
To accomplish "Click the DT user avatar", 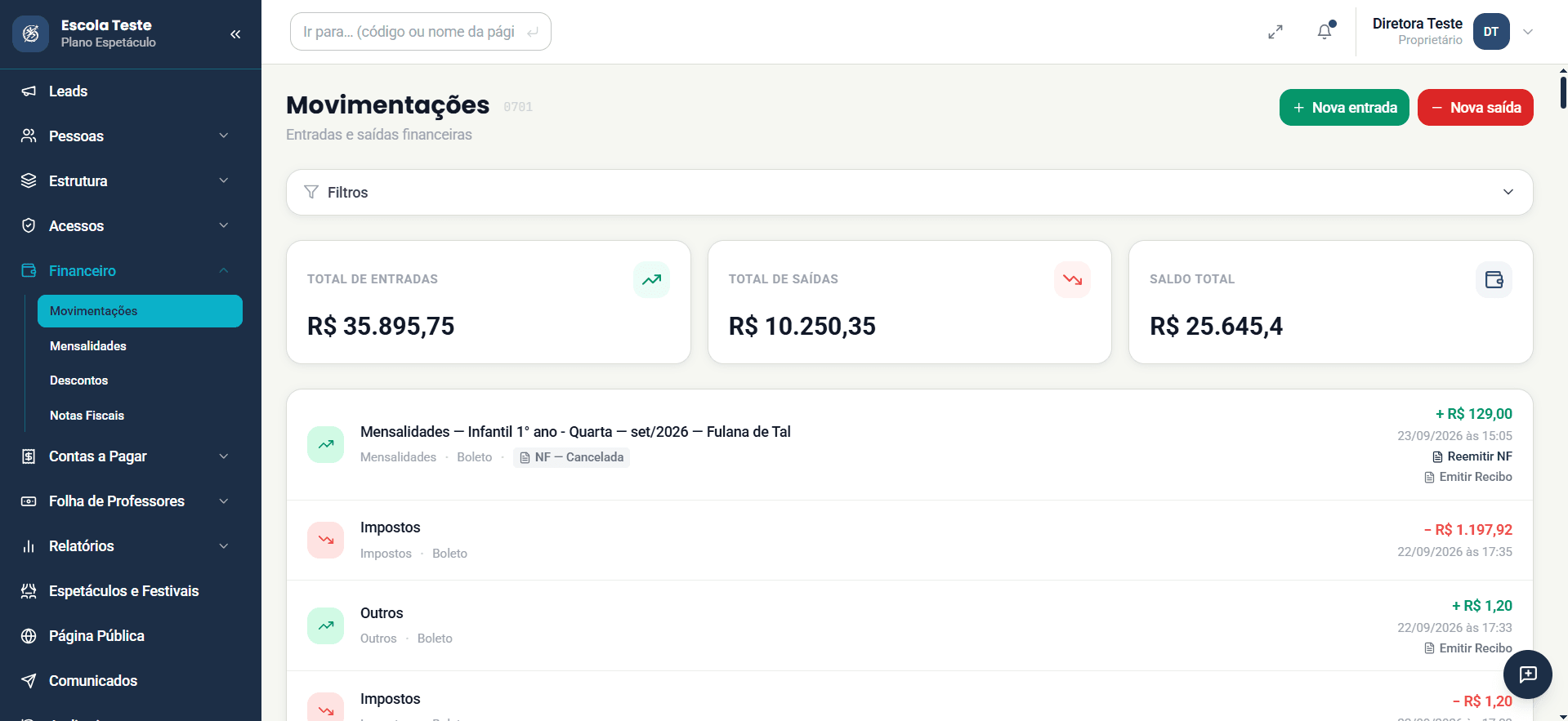I will click(x=1491, y=32).
